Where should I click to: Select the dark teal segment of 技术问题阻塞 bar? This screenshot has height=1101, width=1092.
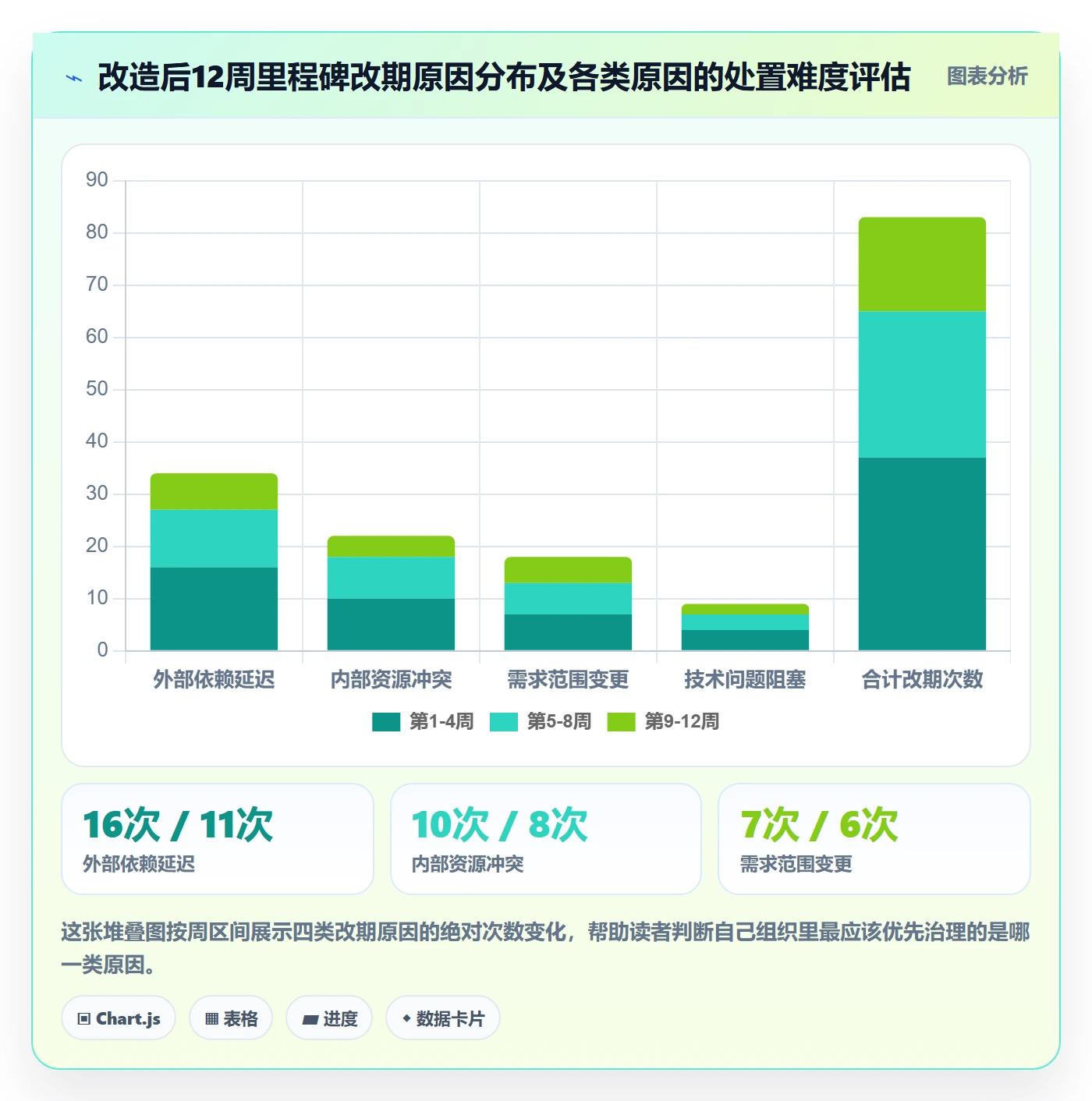745,640
